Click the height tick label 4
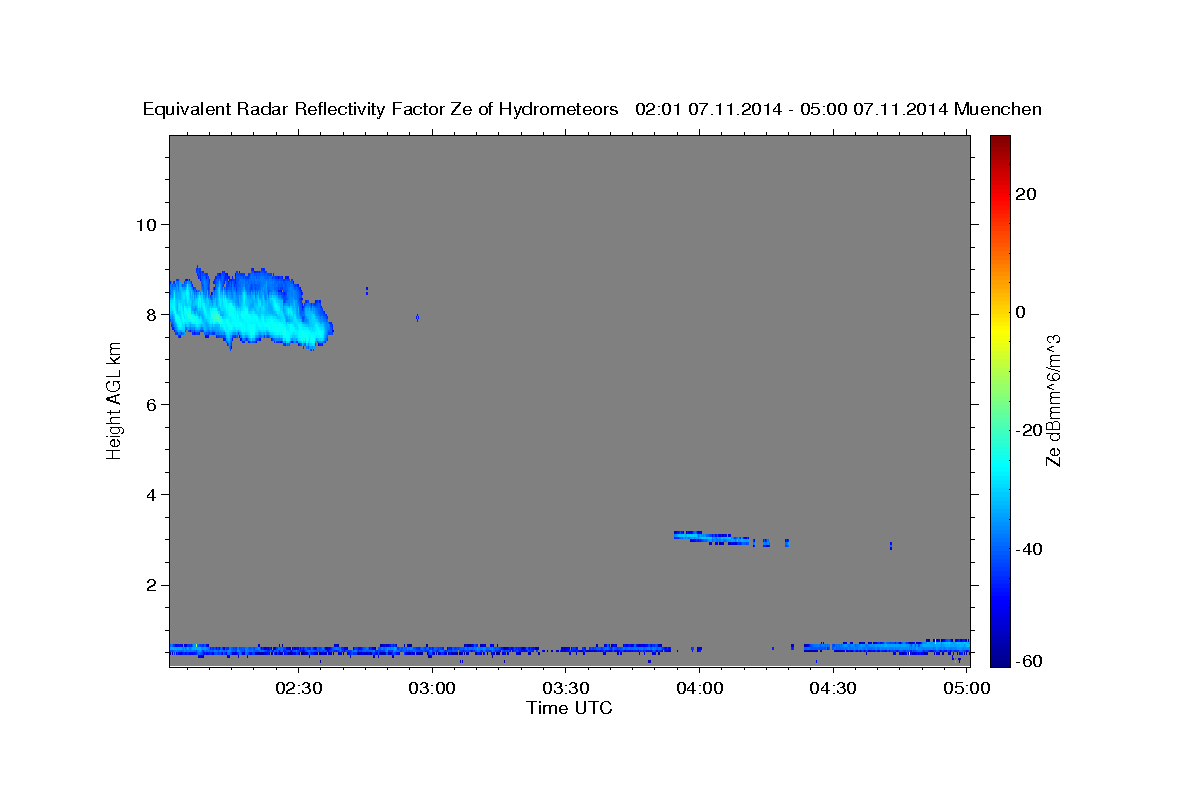 [x=153, y=495]
